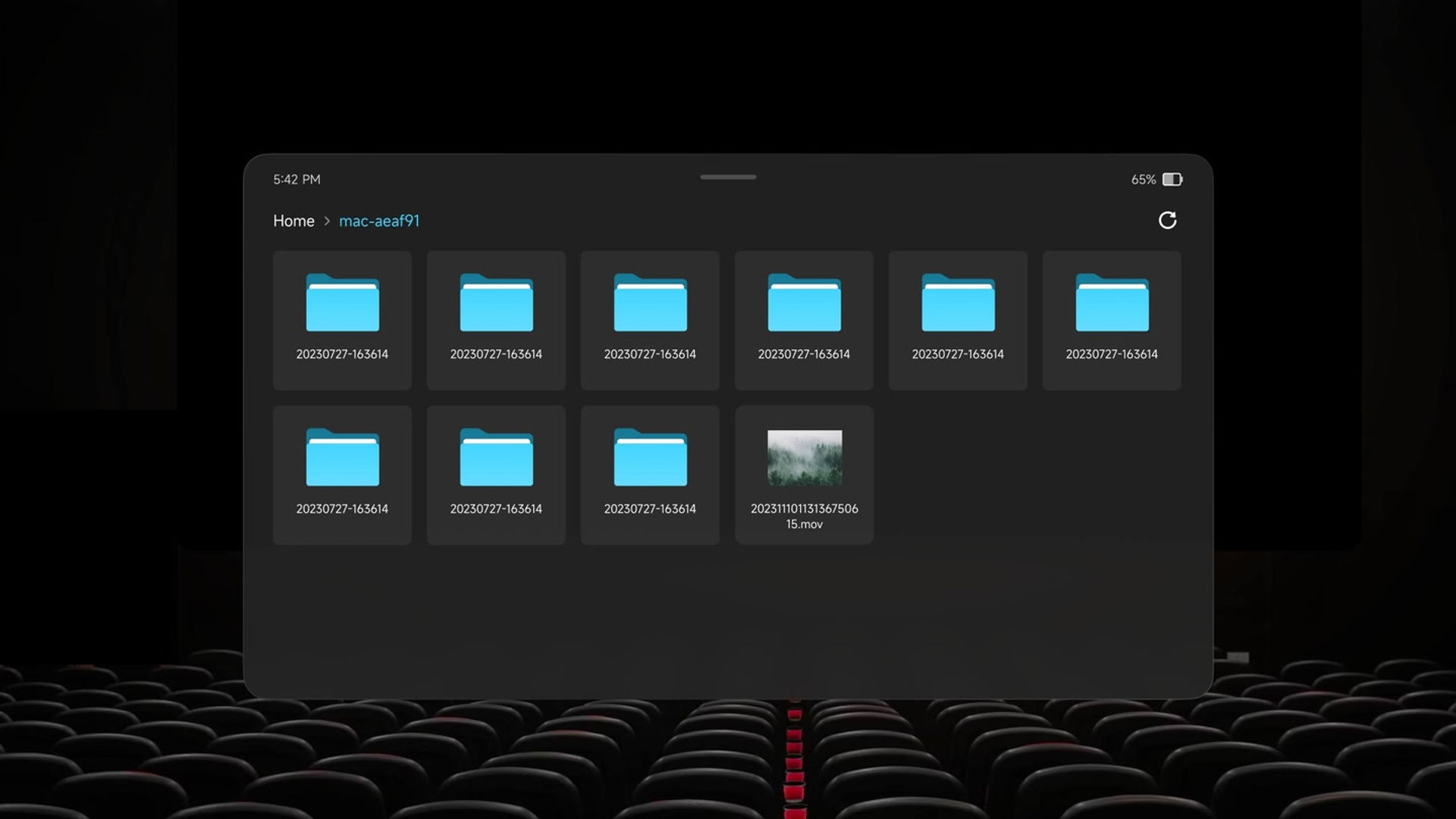The image size is (1456, 819).
Task: Click the 20231110113136750615.mov file name
Action: coord(805,516)
